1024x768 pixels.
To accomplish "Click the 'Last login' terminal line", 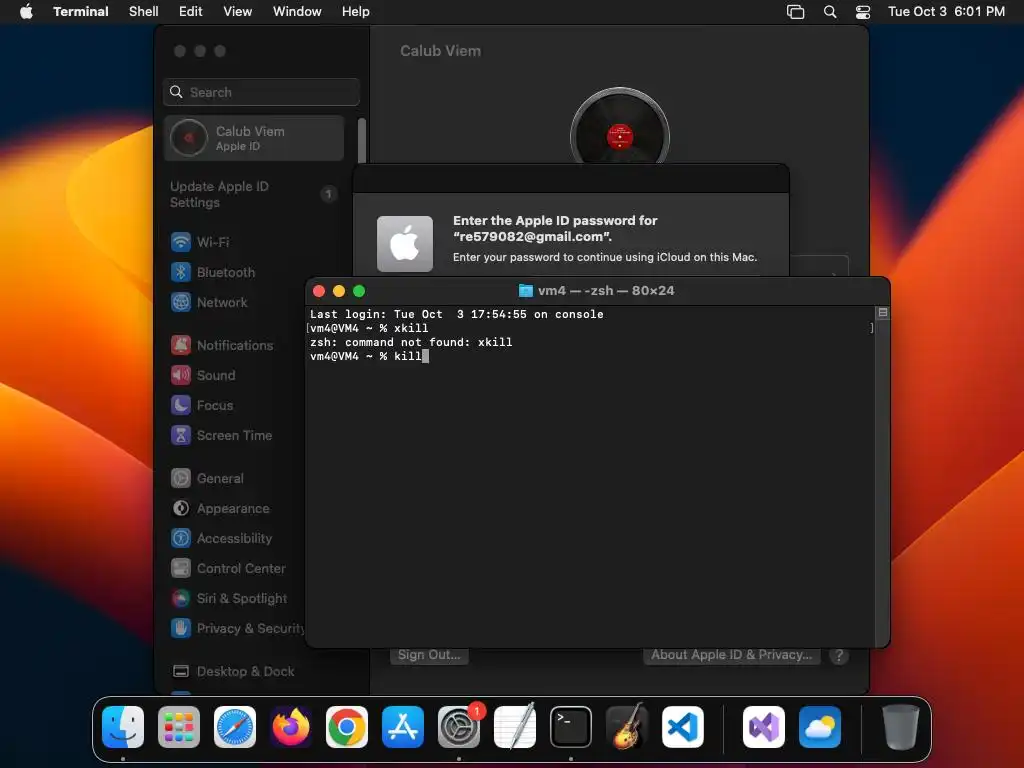I will [456, 314].
